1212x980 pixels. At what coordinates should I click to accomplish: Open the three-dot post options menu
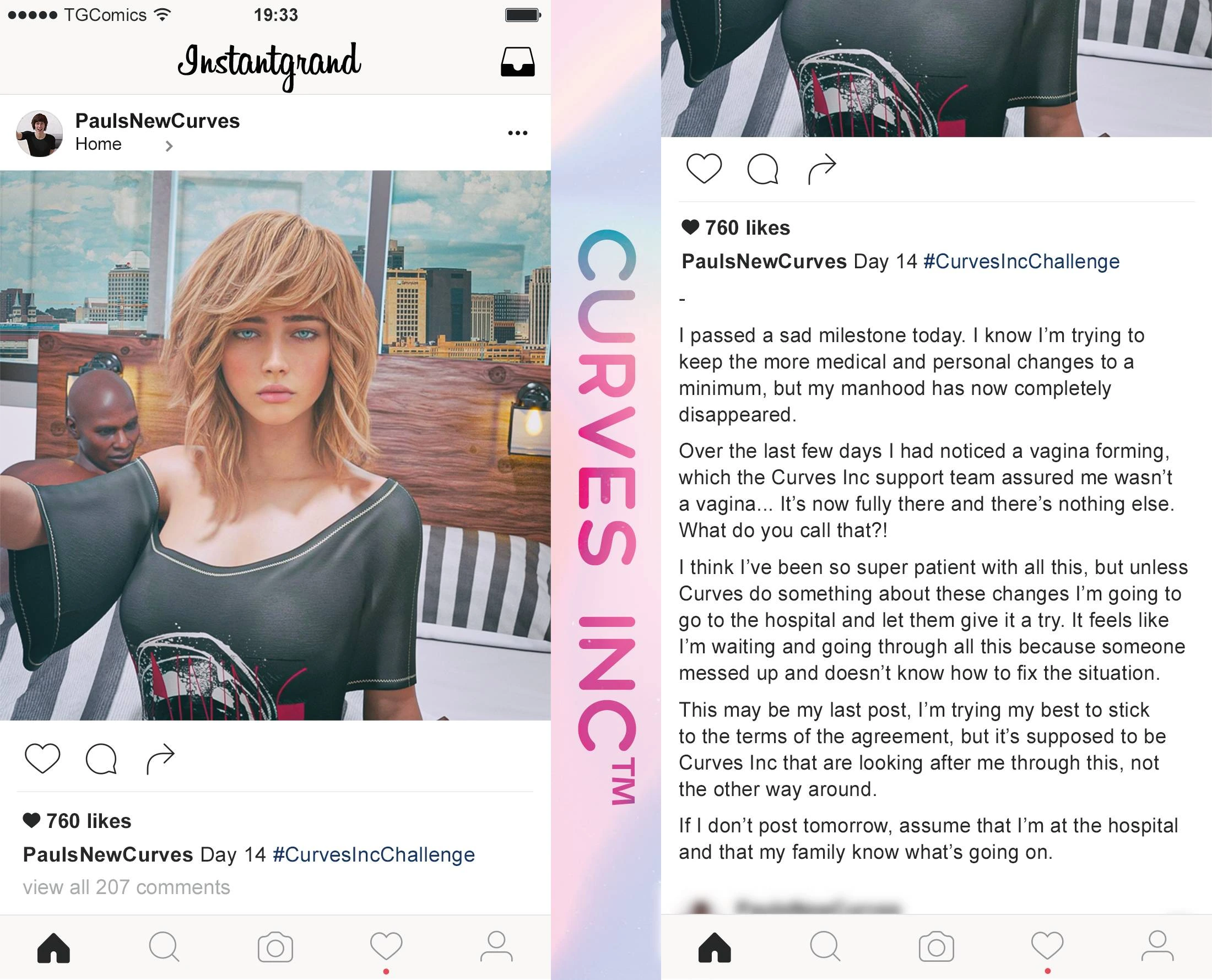517,133
